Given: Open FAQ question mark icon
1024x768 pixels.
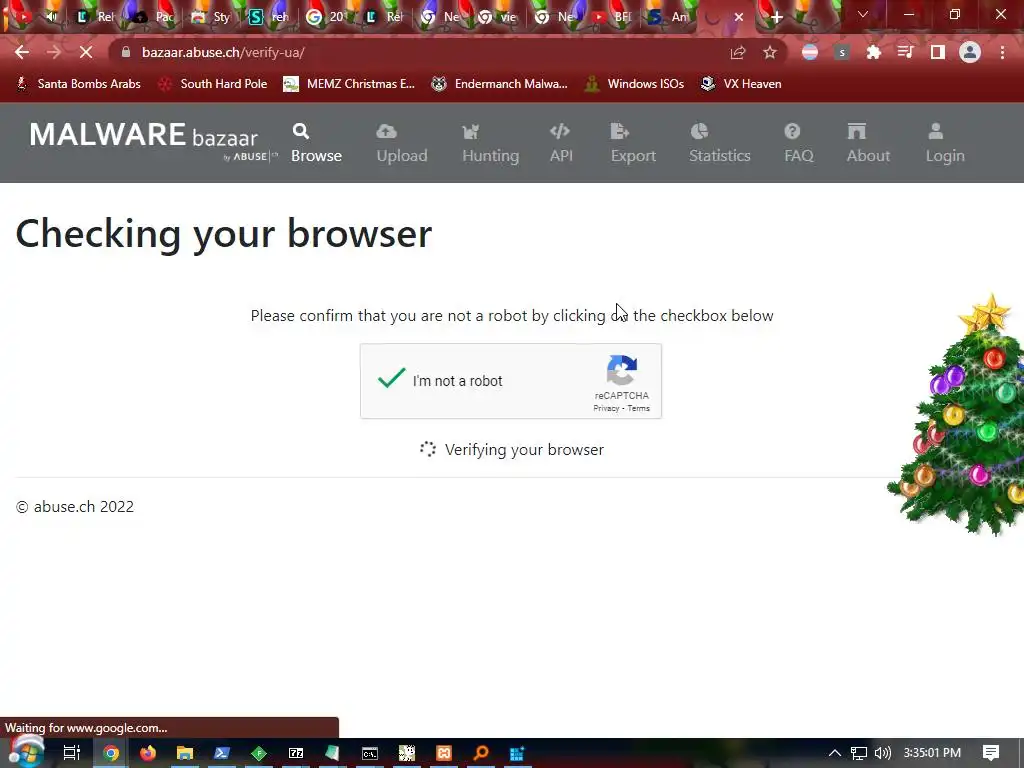Looking at the screenshot, I should [792, 131].
